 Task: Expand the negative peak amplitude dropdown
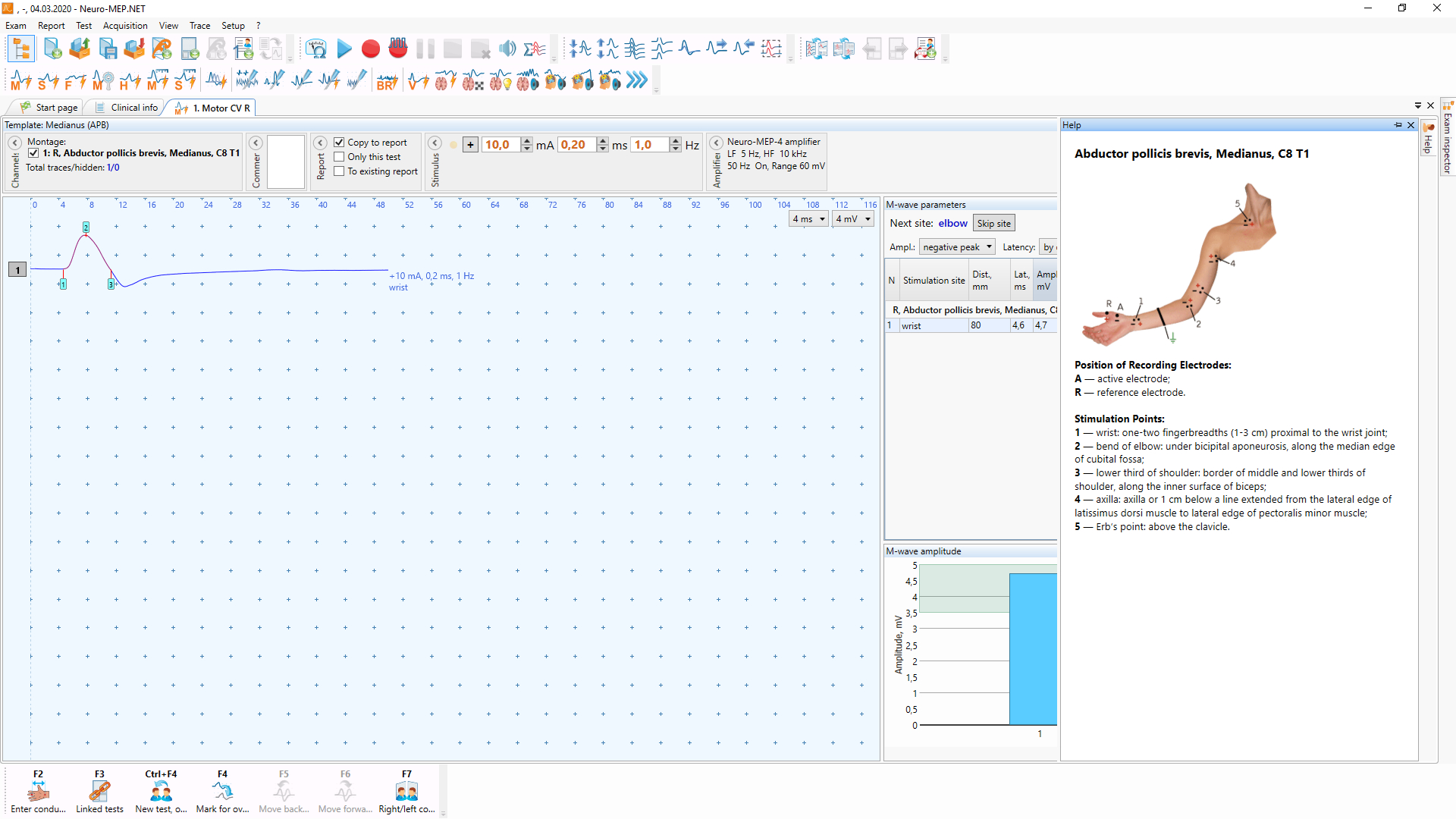click(x=957, y=247)
